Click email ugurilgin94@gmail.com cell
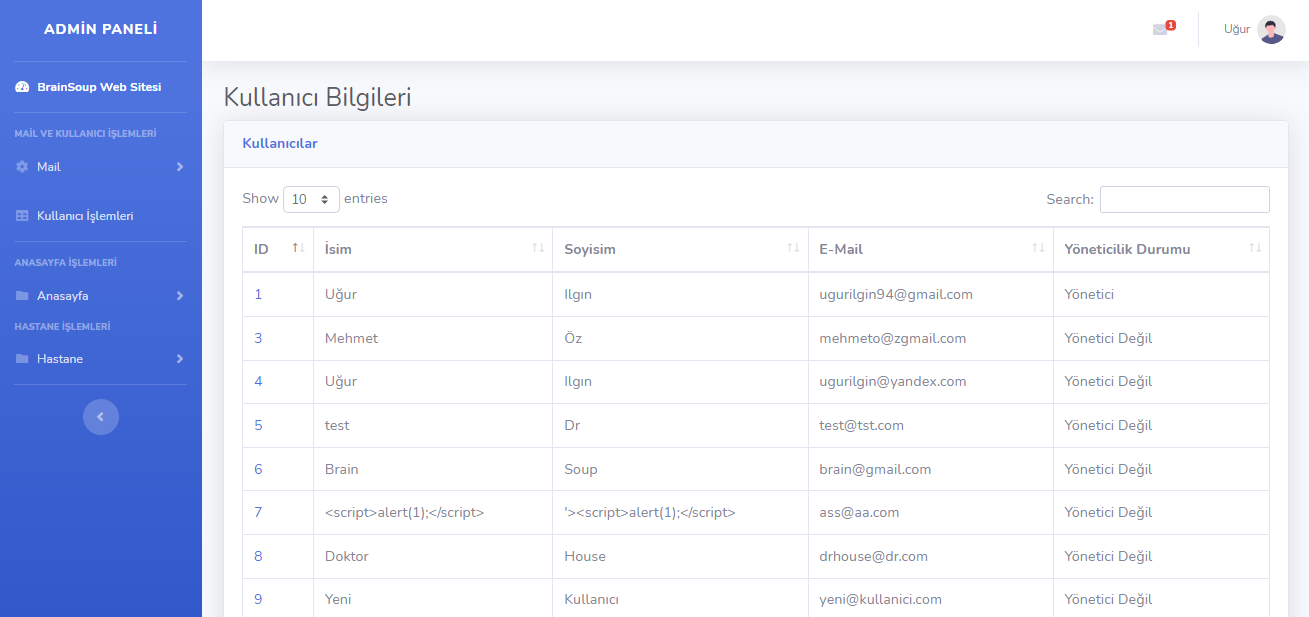Viewport: 1309px width, 617px height. 930,294
